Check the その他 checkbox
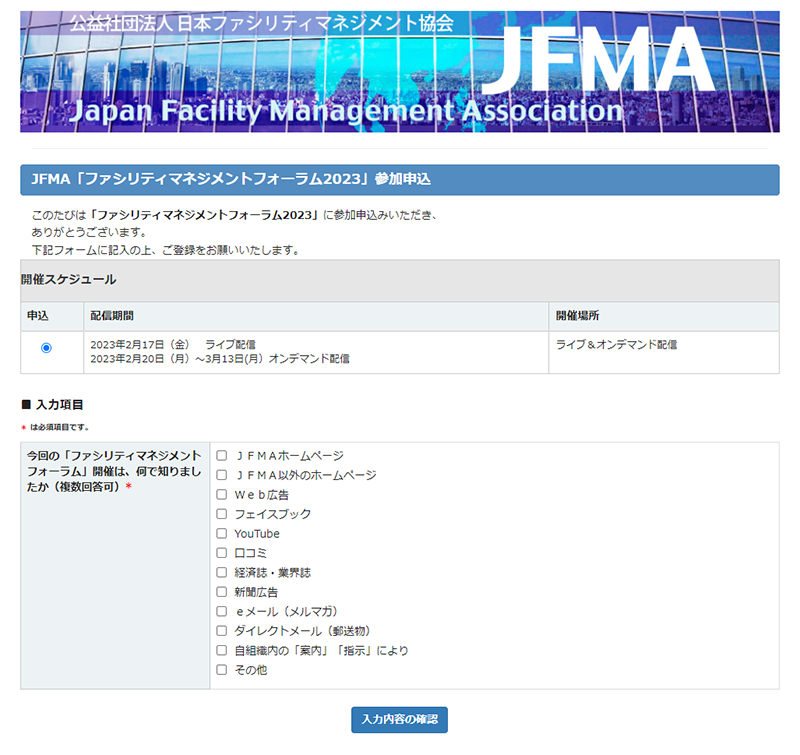The height and width of the screenshot is (755, 800). 221,670
